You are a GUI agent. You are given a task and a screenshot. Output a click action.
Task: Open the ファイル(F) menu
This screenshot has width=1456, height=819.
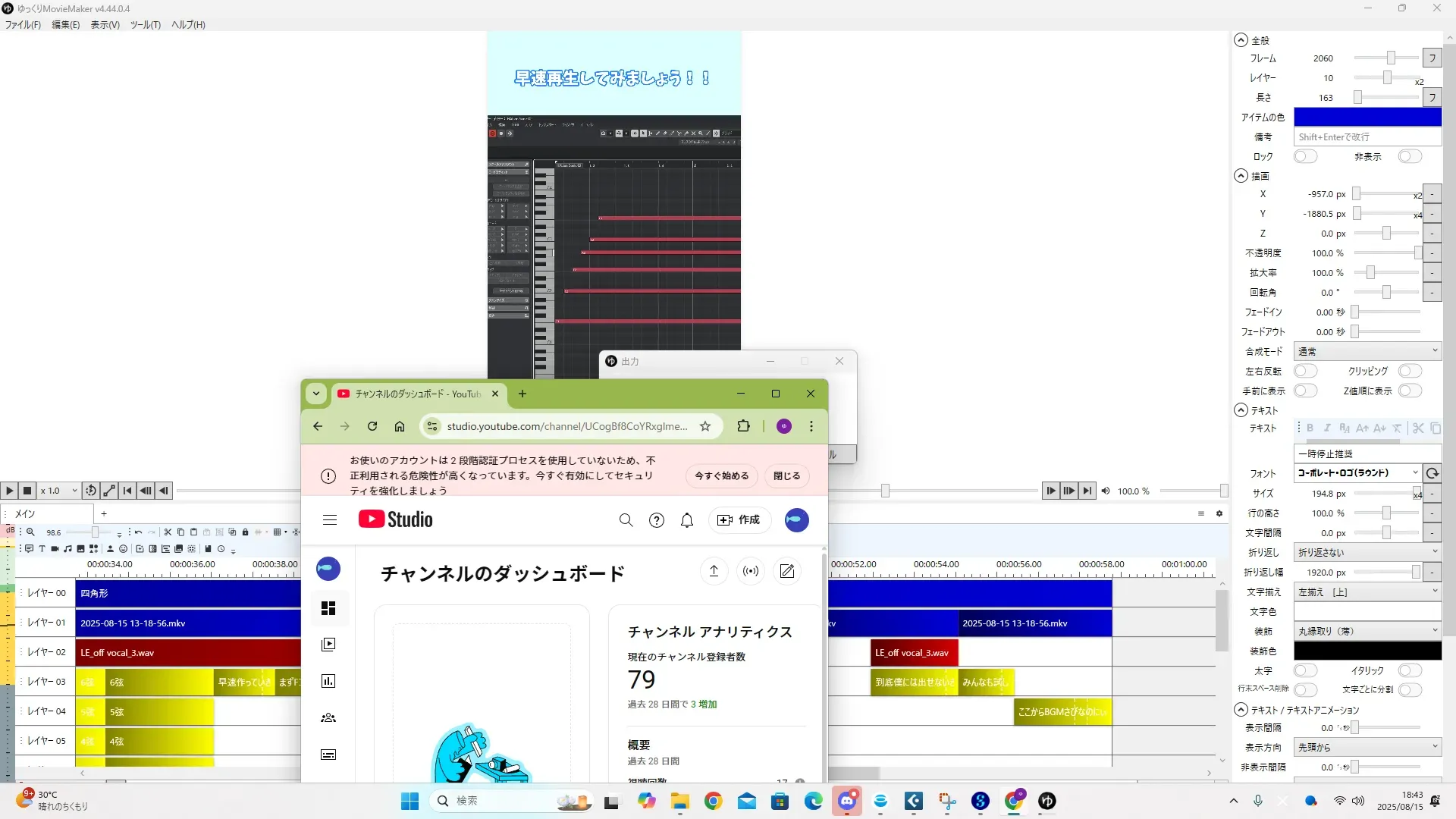click(23, 25)
